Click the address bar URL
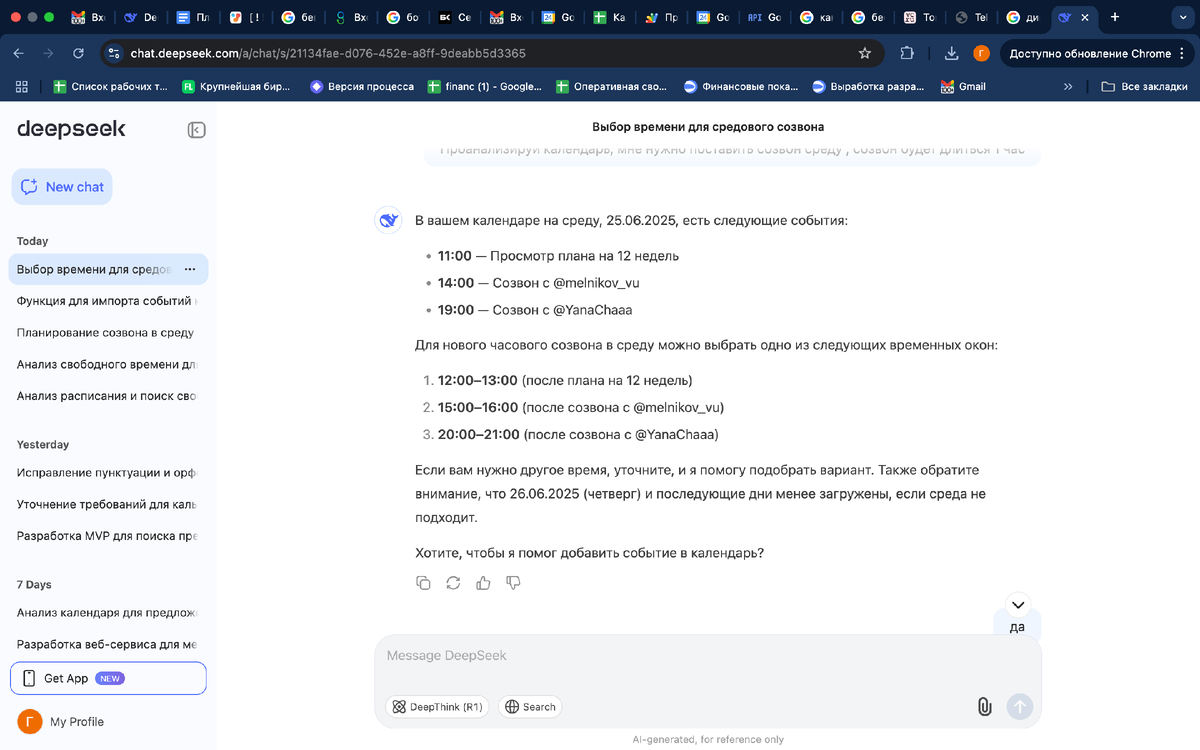Screen dimensions: 1200x750 point(328,54)
